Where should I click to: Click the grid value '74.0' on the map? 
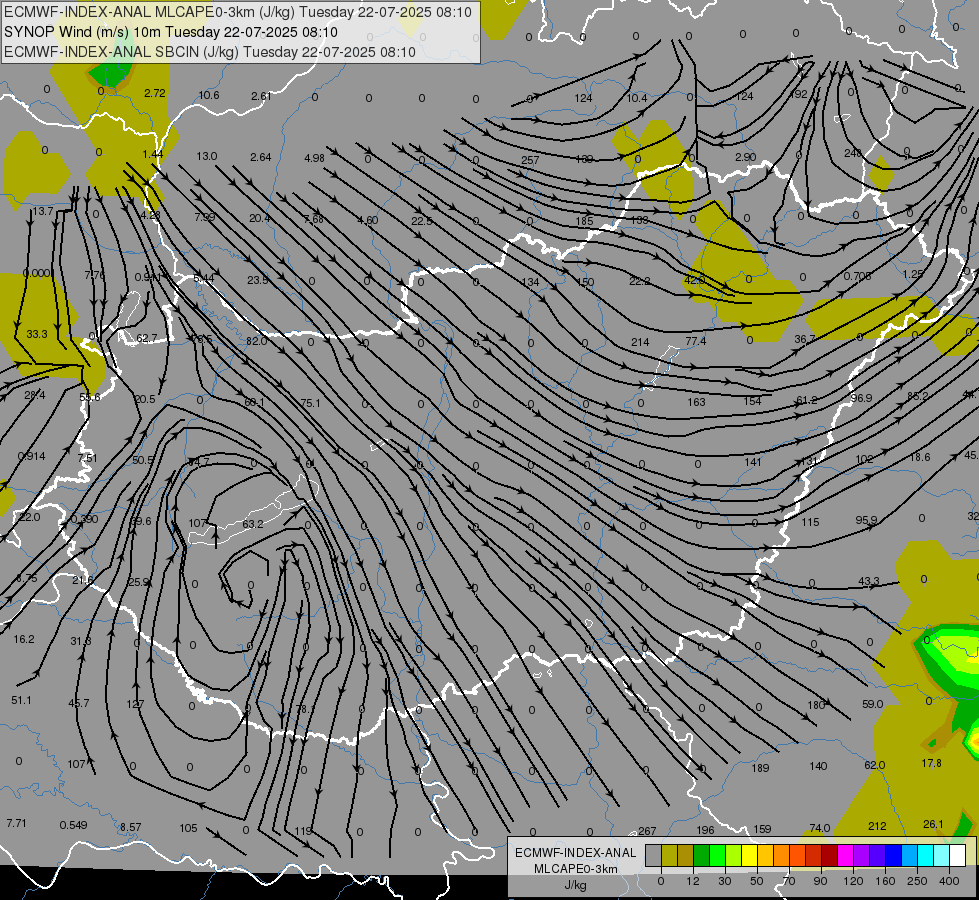click(x=820, y=828)
